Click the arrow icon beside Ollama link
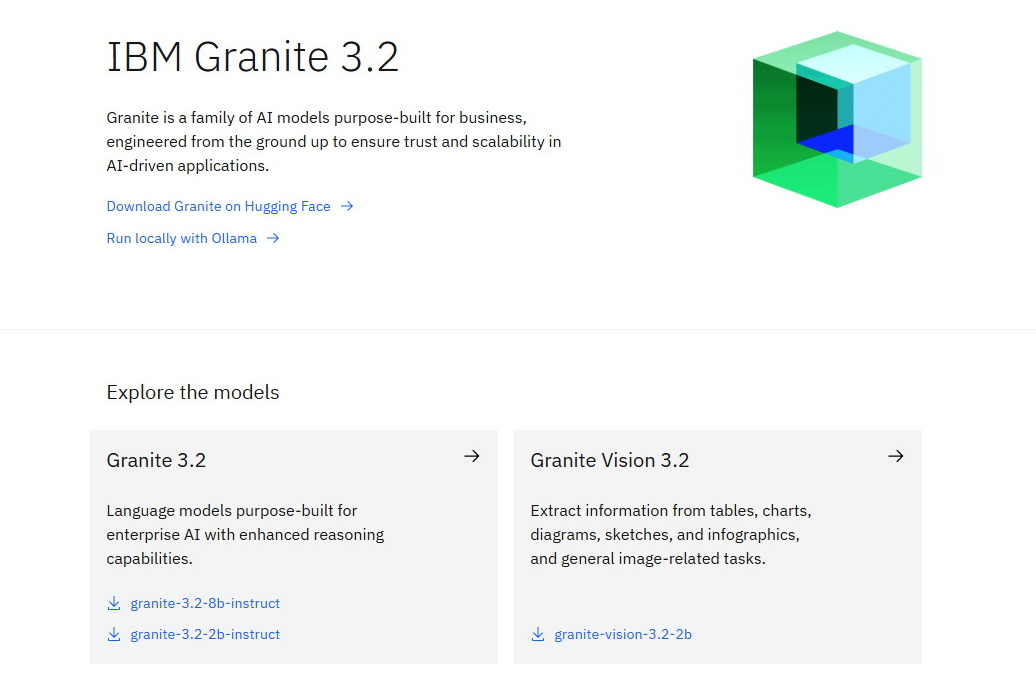The width and height of the screenshot is (1036, 688). (x=273, y=238)
